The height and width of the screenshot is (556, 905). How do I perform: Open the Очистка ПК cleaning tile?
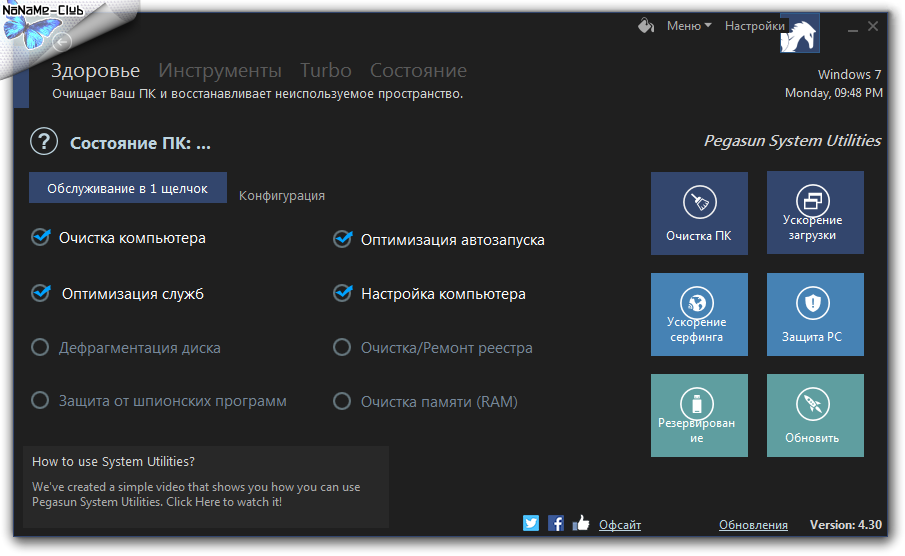[x=699, y=213]
